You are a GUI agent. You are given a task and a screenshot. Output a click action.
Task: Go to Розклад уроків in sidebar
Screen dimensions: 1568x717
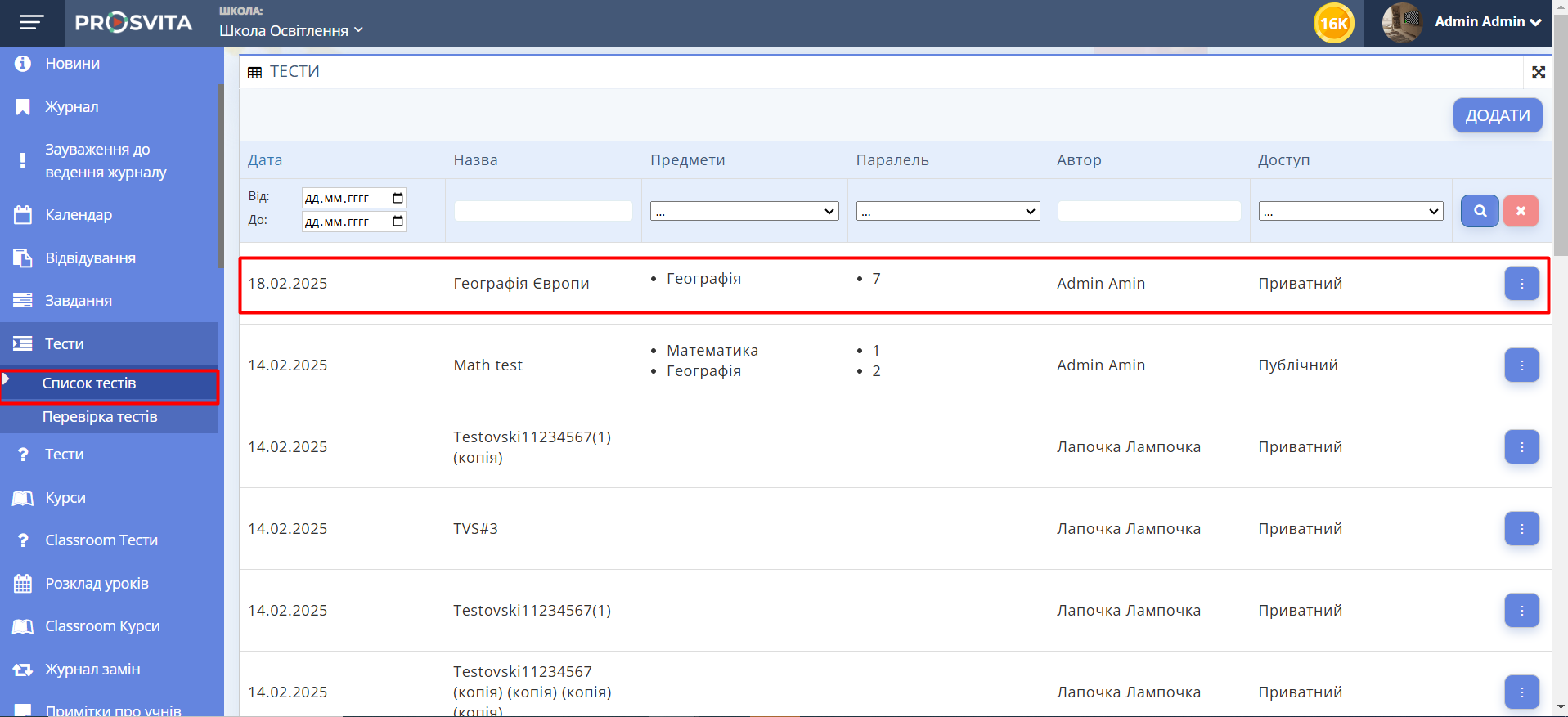click(97, 584)
